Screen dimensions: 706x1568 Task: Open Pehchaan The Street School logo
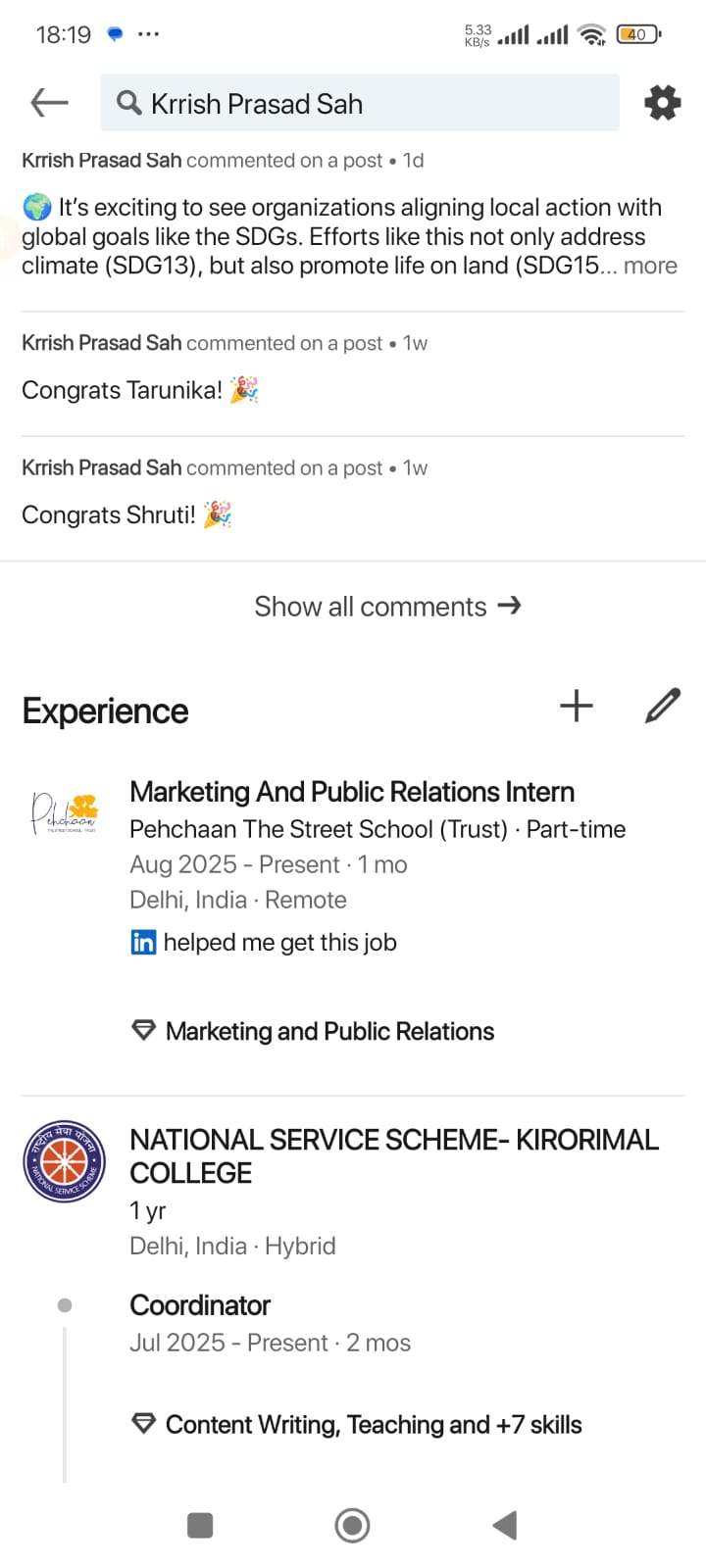[65, 812]
